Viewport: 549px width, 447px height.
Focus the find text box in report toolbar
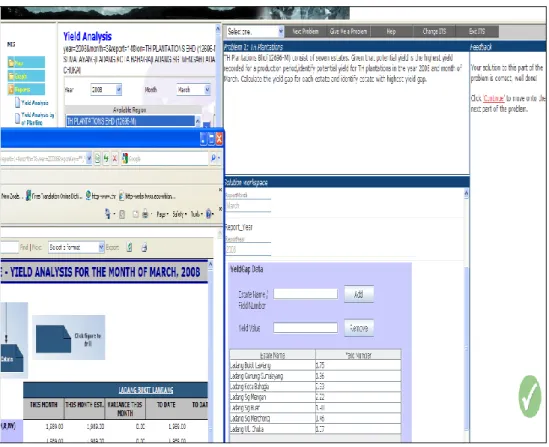click(9, 247)
